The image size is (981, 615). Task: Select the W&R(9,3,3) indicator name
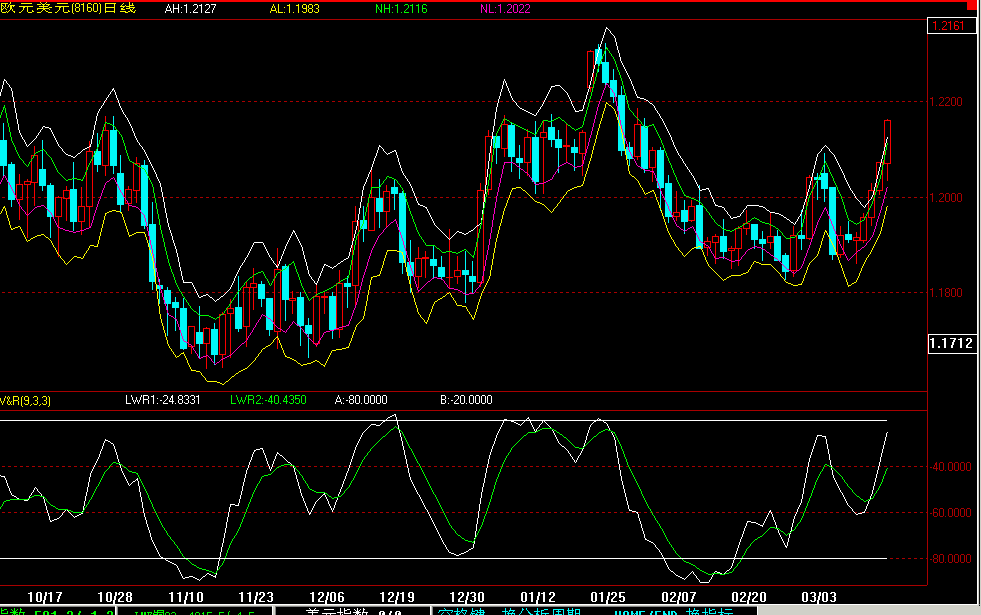[x=25, y=400]
